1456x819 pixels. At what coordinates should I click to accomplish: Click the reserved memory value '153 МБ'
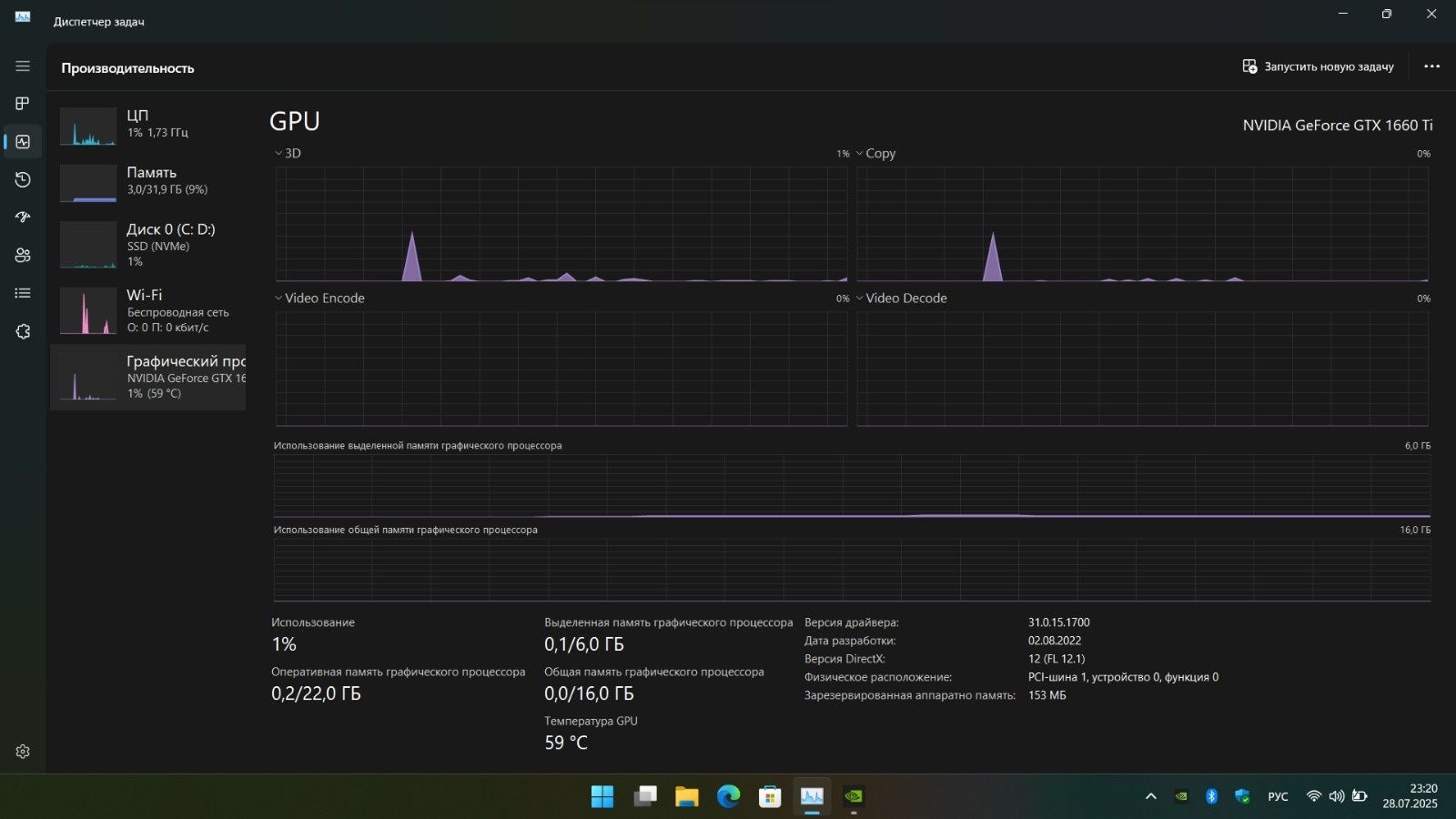click(1046, 695)
